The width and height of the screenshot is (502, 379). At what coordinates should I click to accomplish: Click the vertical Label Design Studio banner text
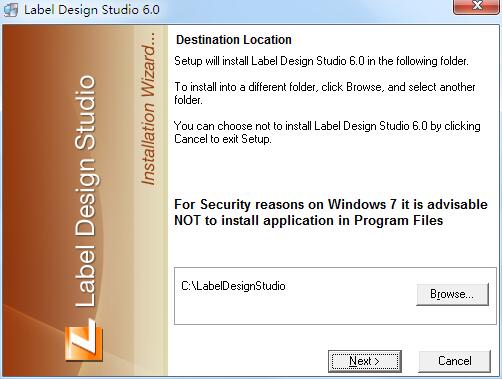(85, 191)
